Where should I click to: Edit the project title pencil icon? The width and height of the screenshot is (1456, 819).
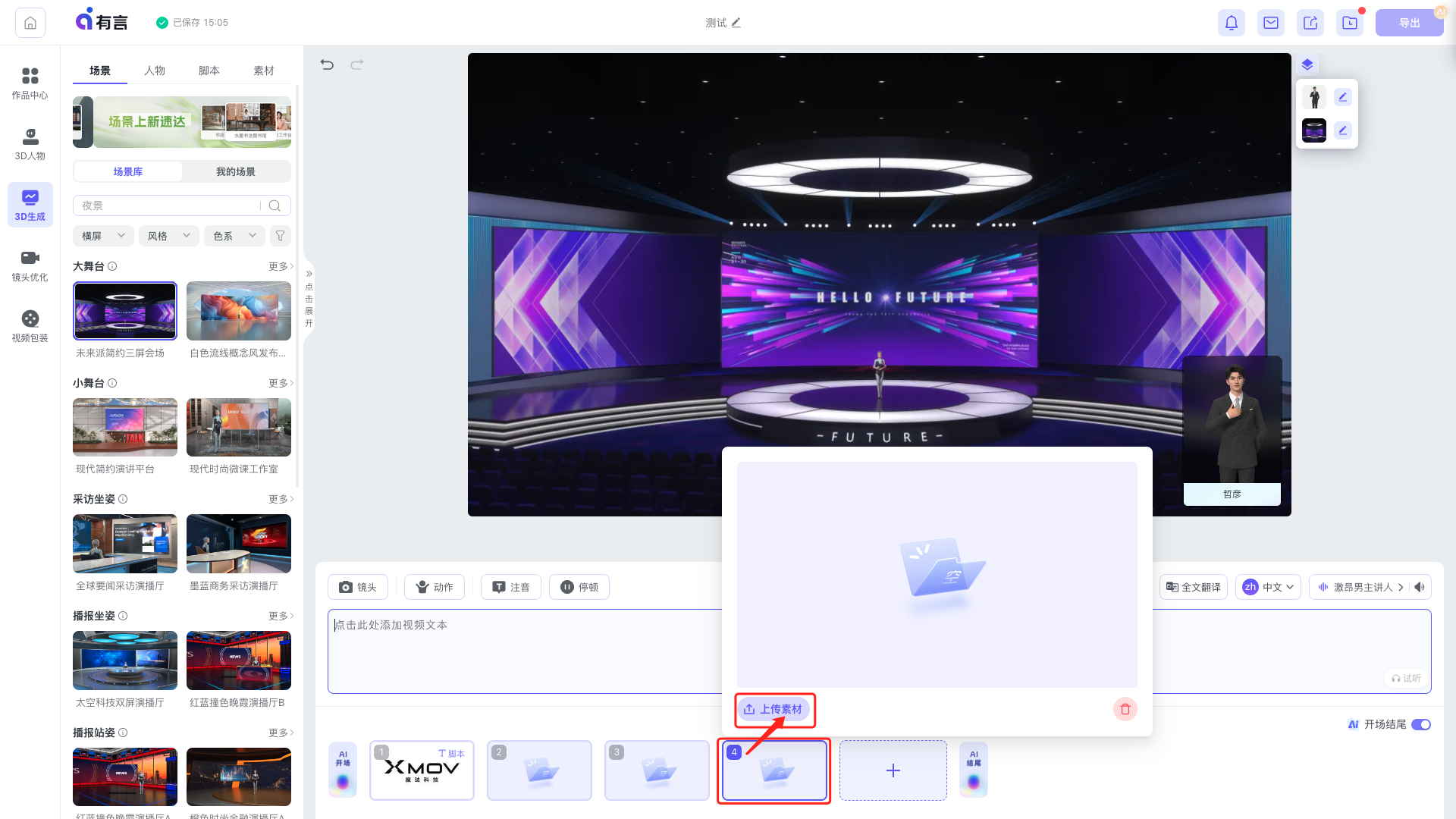point(736,23)
